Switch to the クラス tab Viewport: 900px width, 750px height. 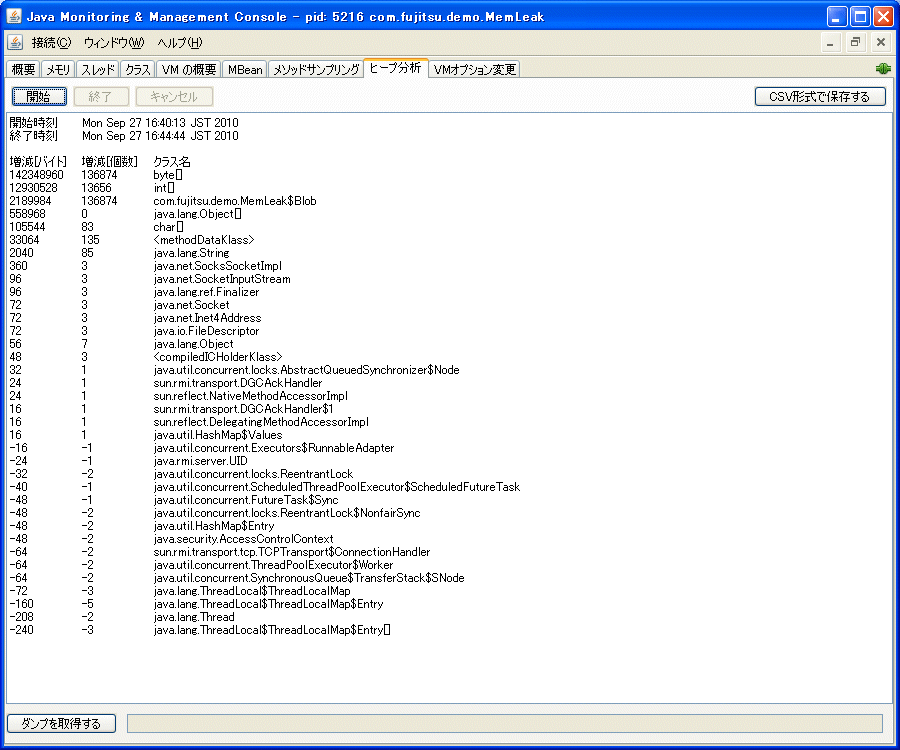pyautogui.click(x=138, y=69)
